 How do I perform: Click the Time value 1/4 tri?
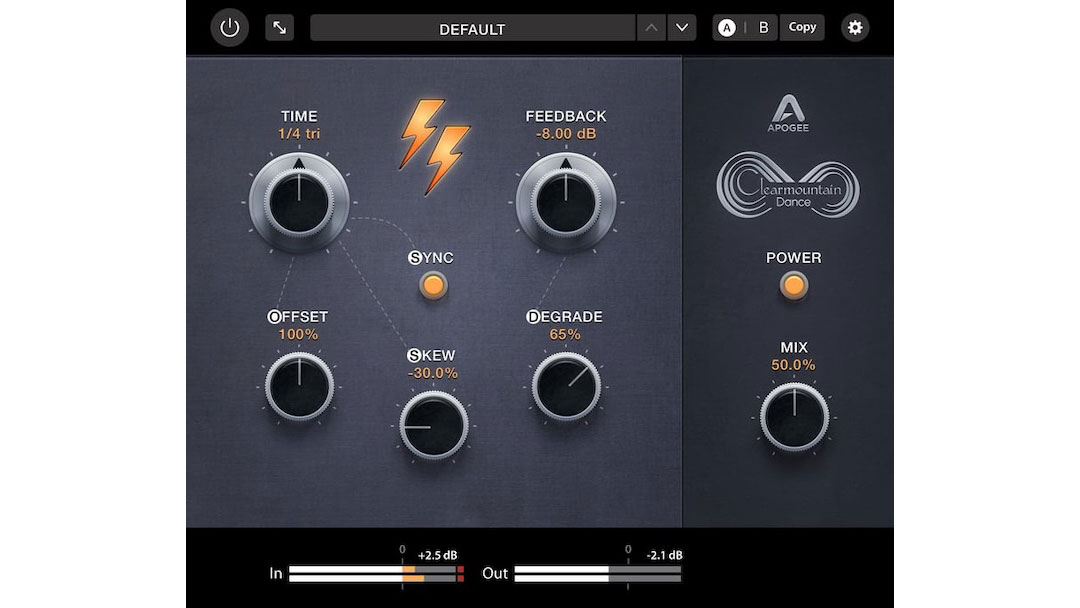(299, 133)
